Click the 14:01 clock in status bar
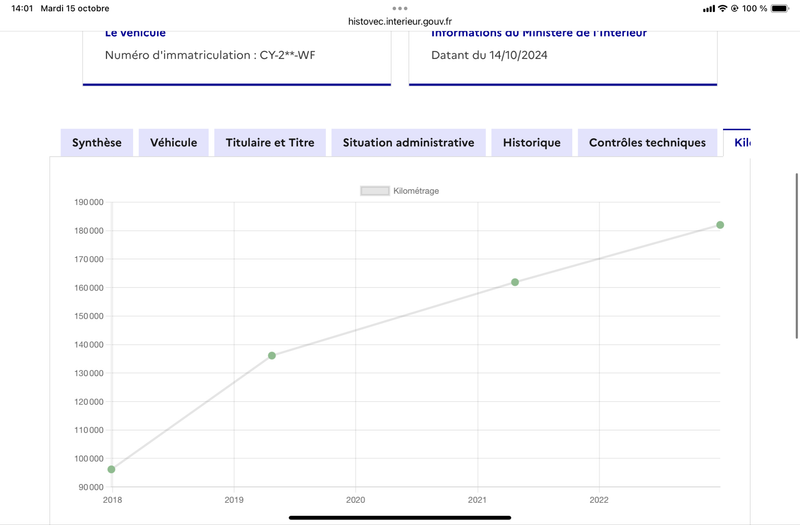Screen dimensions: 800x525 pyautogui.click(x=22, y=8)
